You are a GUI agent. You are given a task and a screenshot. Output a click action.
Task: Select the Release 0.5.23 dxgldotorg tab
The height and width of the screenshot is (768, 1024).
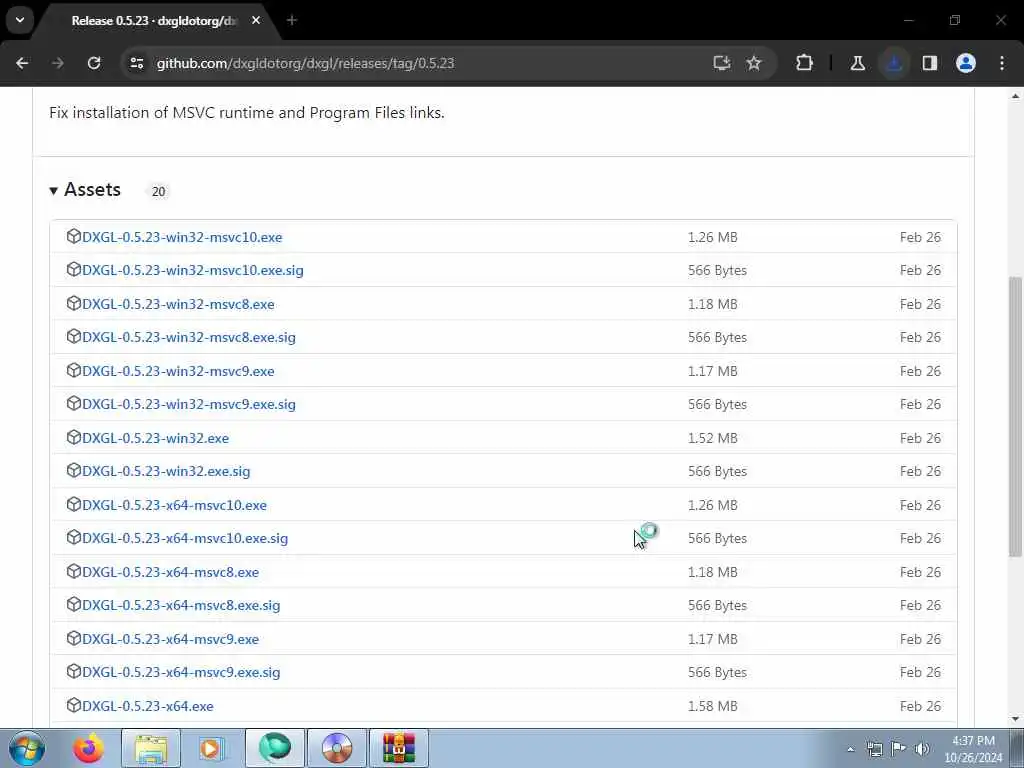(152, 21)
